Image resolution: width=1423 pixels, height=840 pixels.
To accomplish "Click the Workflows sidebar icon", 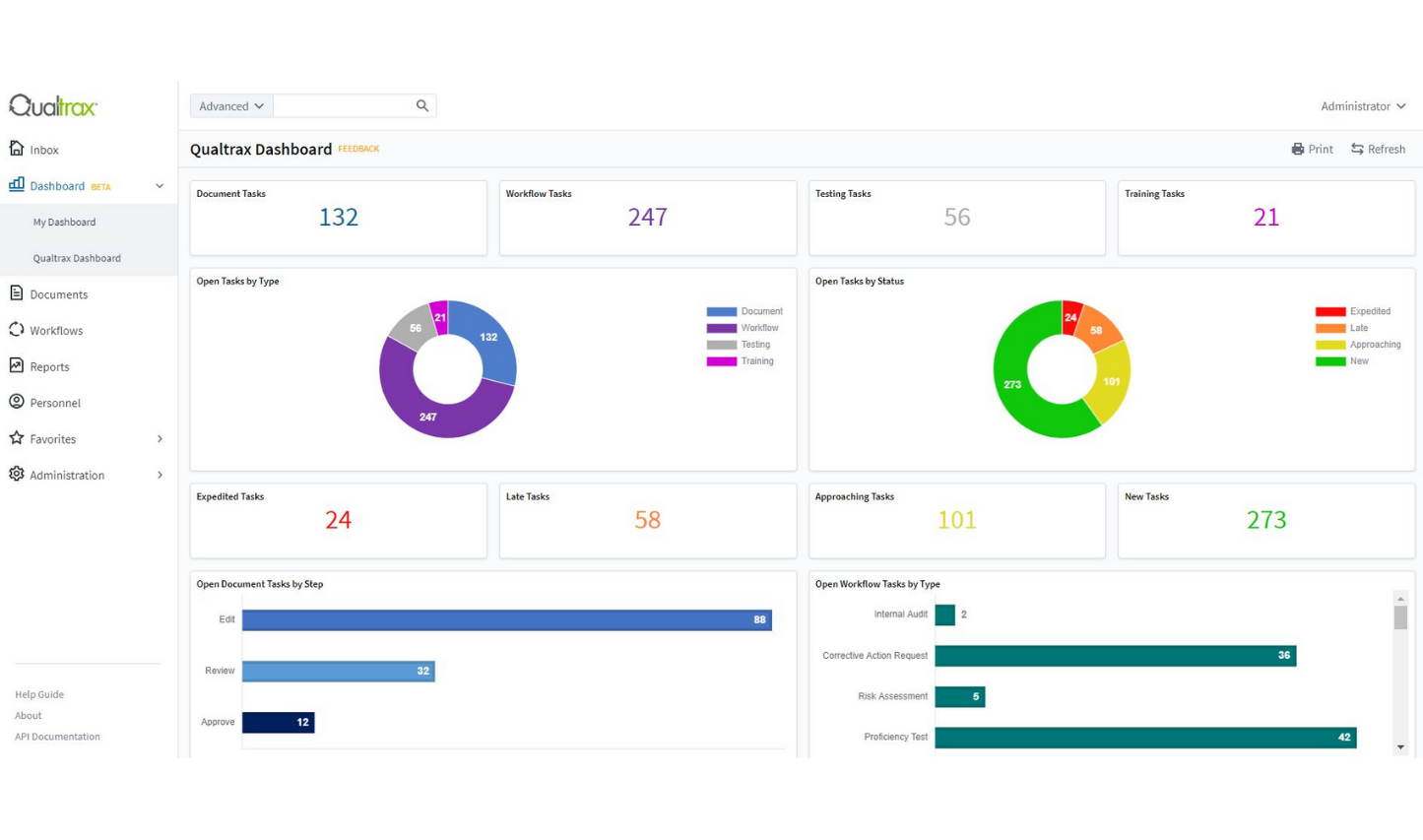I will [x=17, y=330].
